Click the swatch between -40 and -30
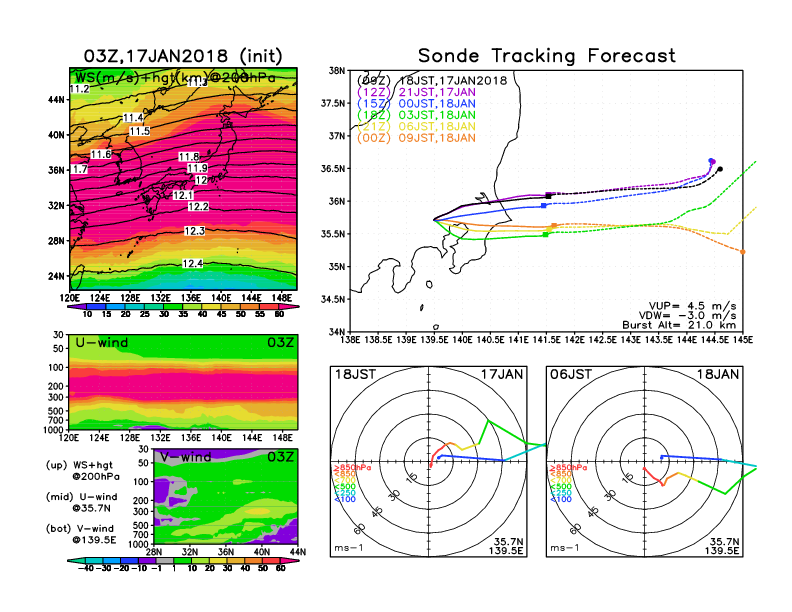 (x=94, y=560)
